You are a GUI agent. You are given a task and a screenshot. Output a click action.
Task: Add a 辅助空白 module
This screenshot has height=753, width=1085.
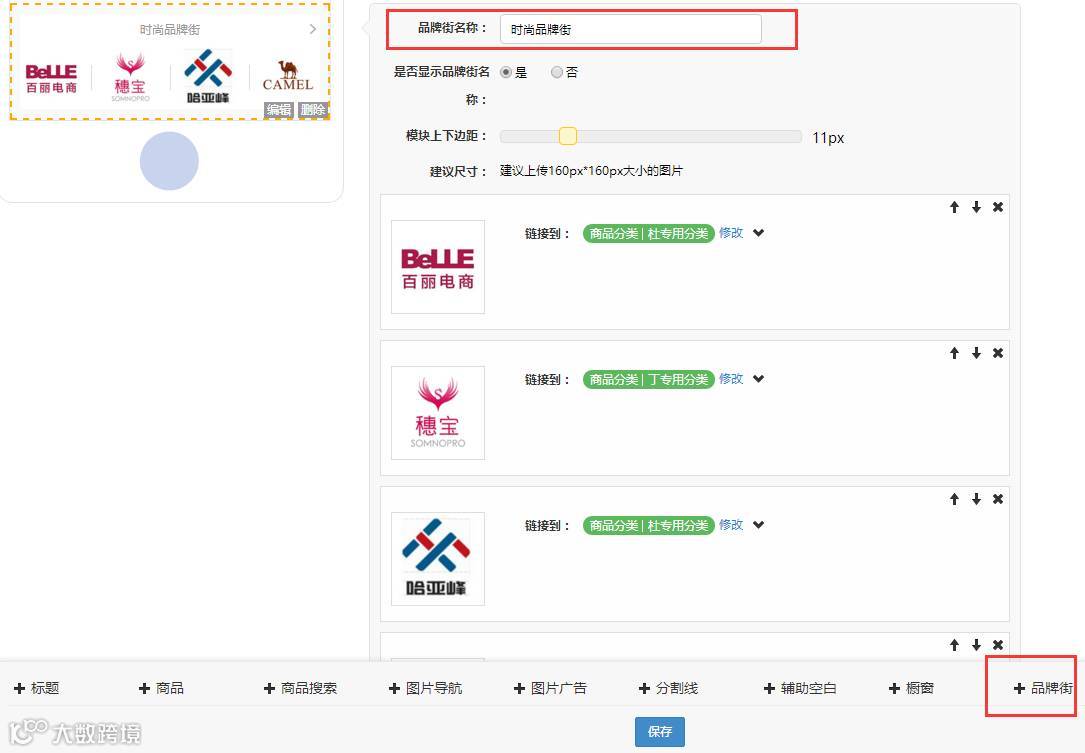tap(801, 689)
